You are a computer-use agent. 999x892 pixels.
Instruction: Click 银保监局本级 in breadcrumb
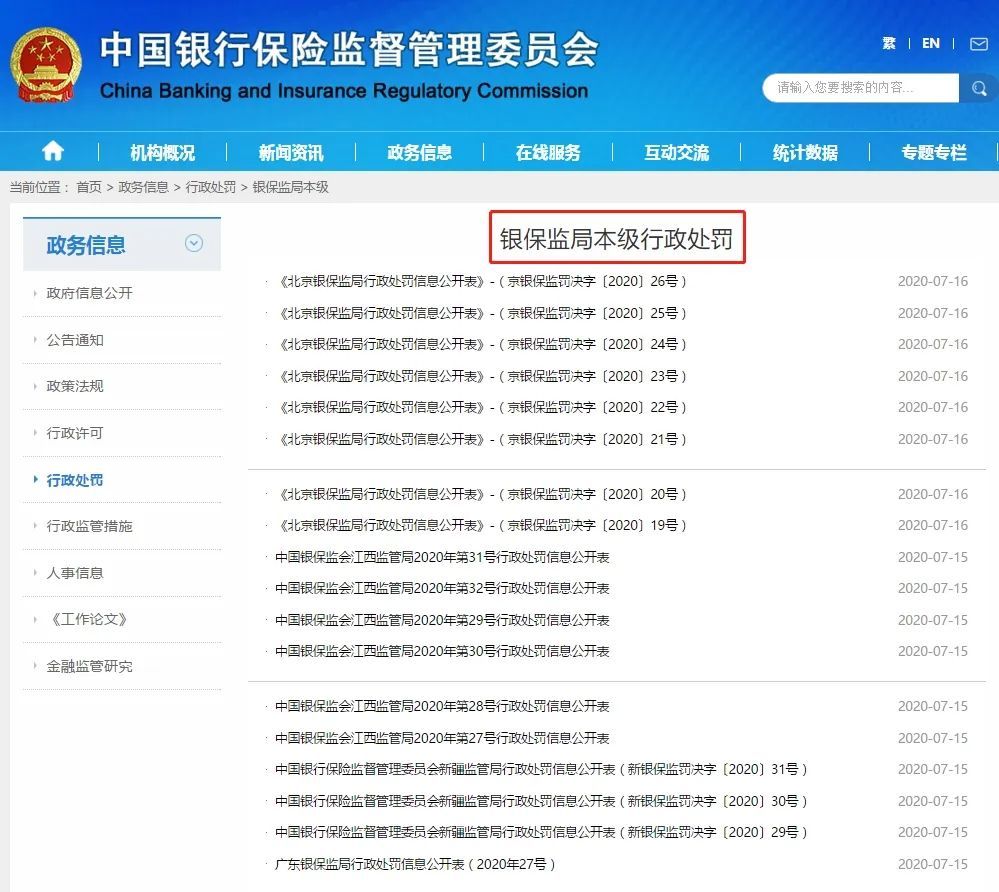click(x=291, y=187)
